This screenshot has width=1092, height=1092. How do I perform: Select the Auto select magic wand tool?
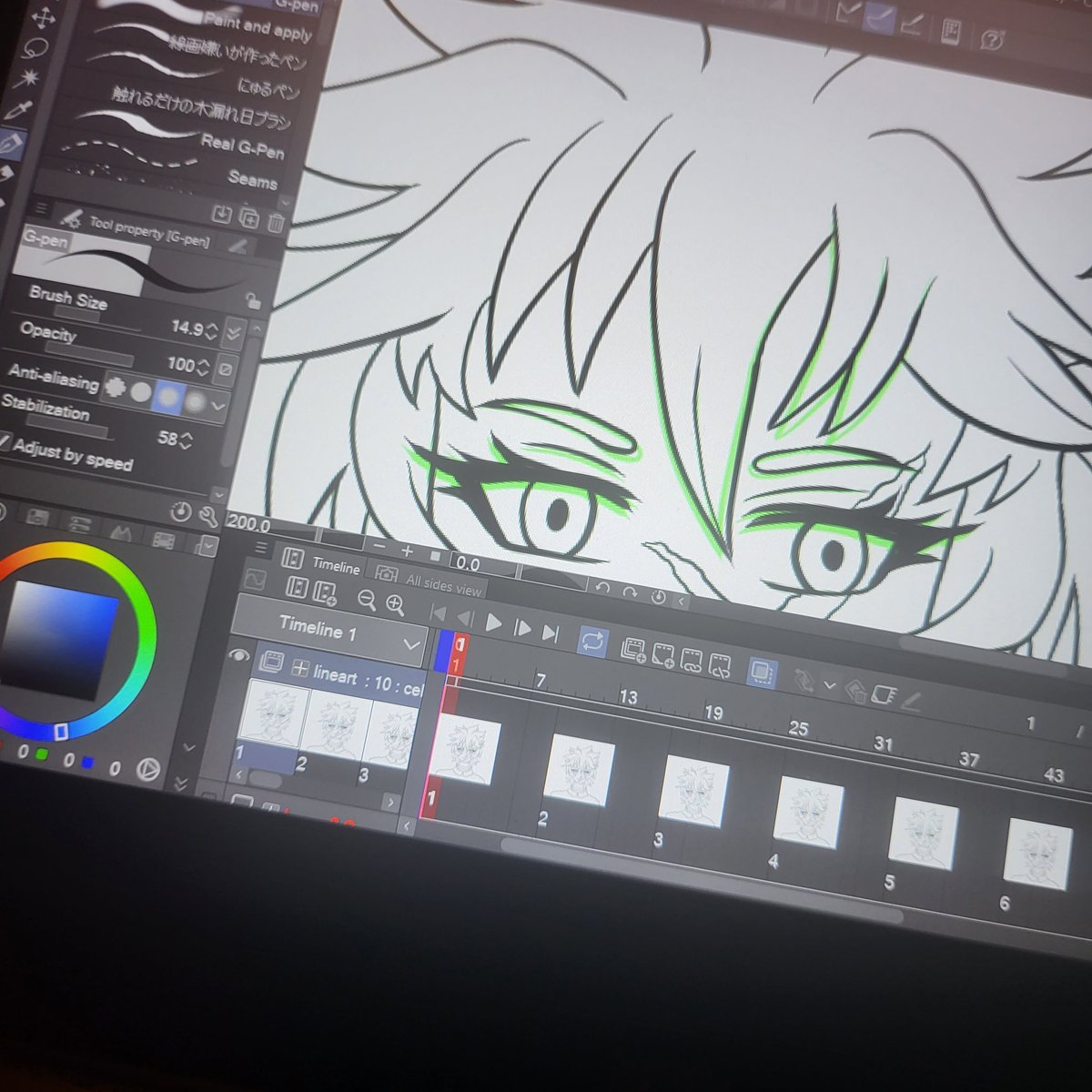click(28, 77)
